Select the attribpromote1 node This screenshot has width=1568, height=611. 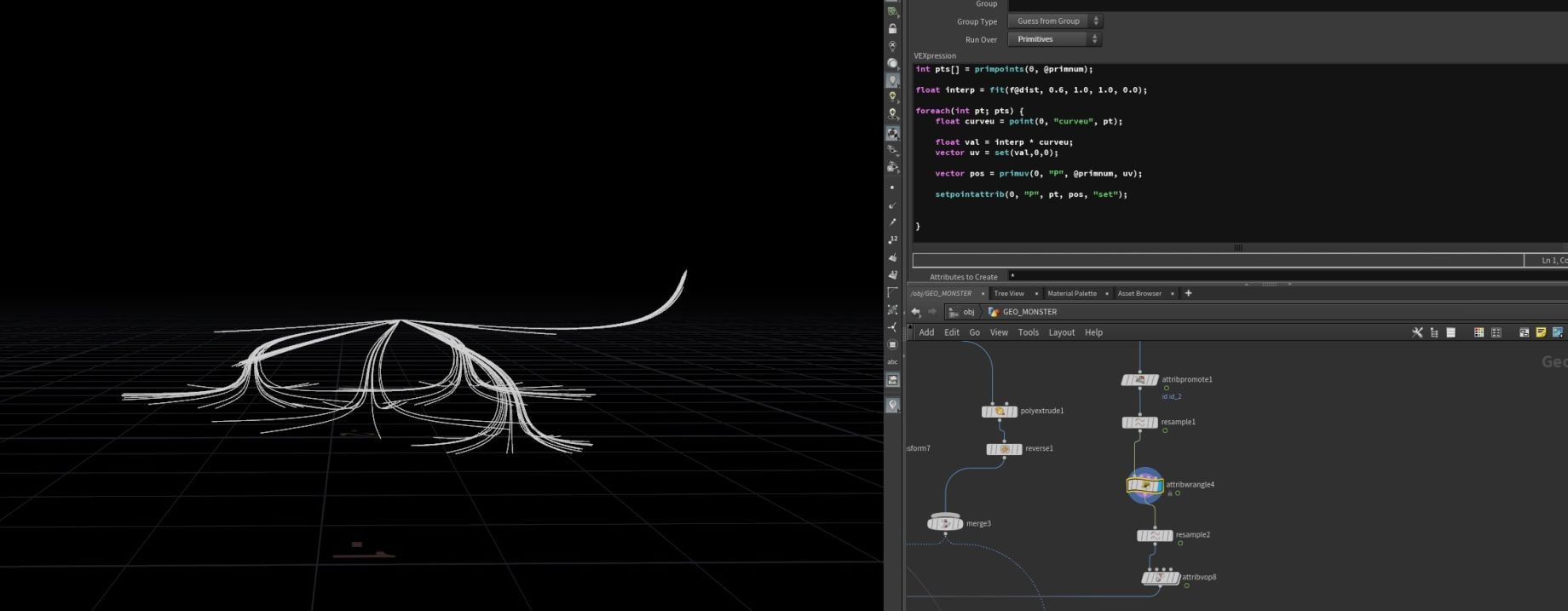1139,380
